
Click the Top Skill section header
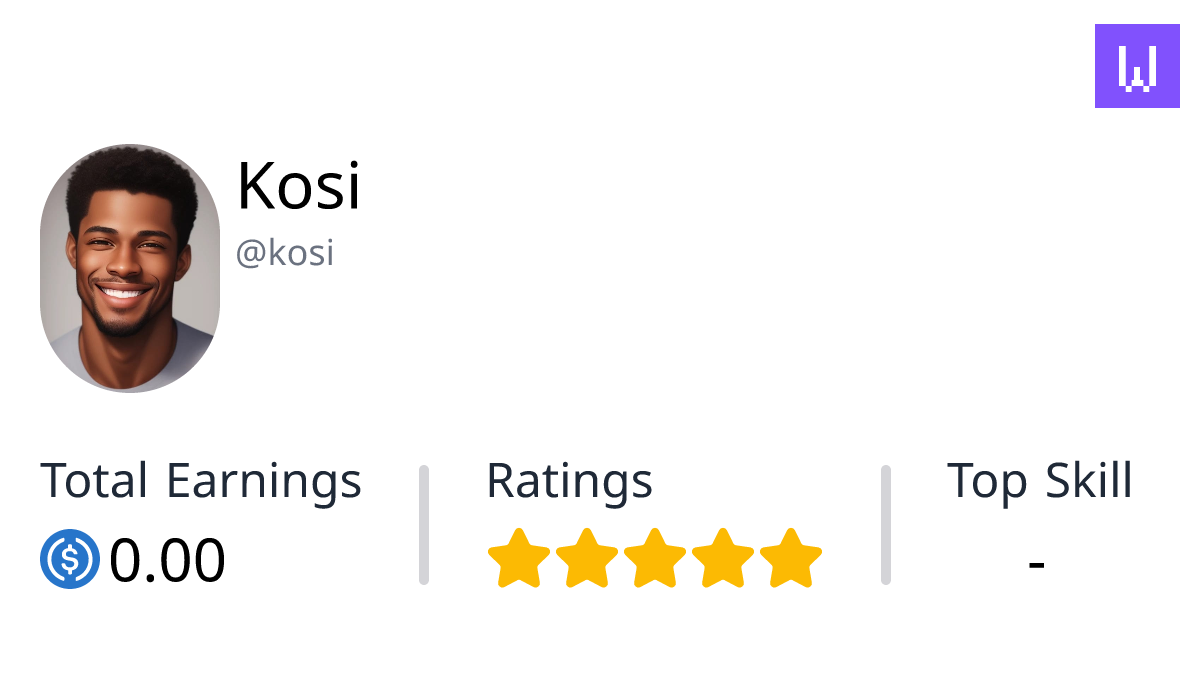[1041, 481]
